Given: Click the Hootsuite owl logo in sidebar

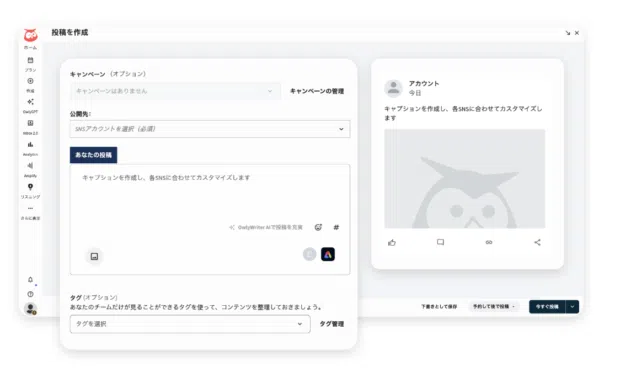Looking at the screenshot, I should [x=30, y=36].
